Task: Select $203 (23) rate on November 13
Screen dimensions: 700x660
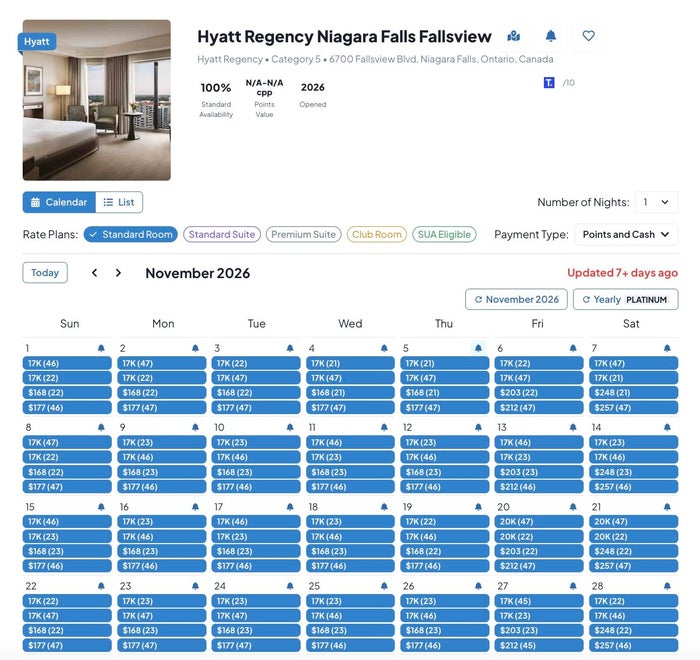Action: coord(539,472)
